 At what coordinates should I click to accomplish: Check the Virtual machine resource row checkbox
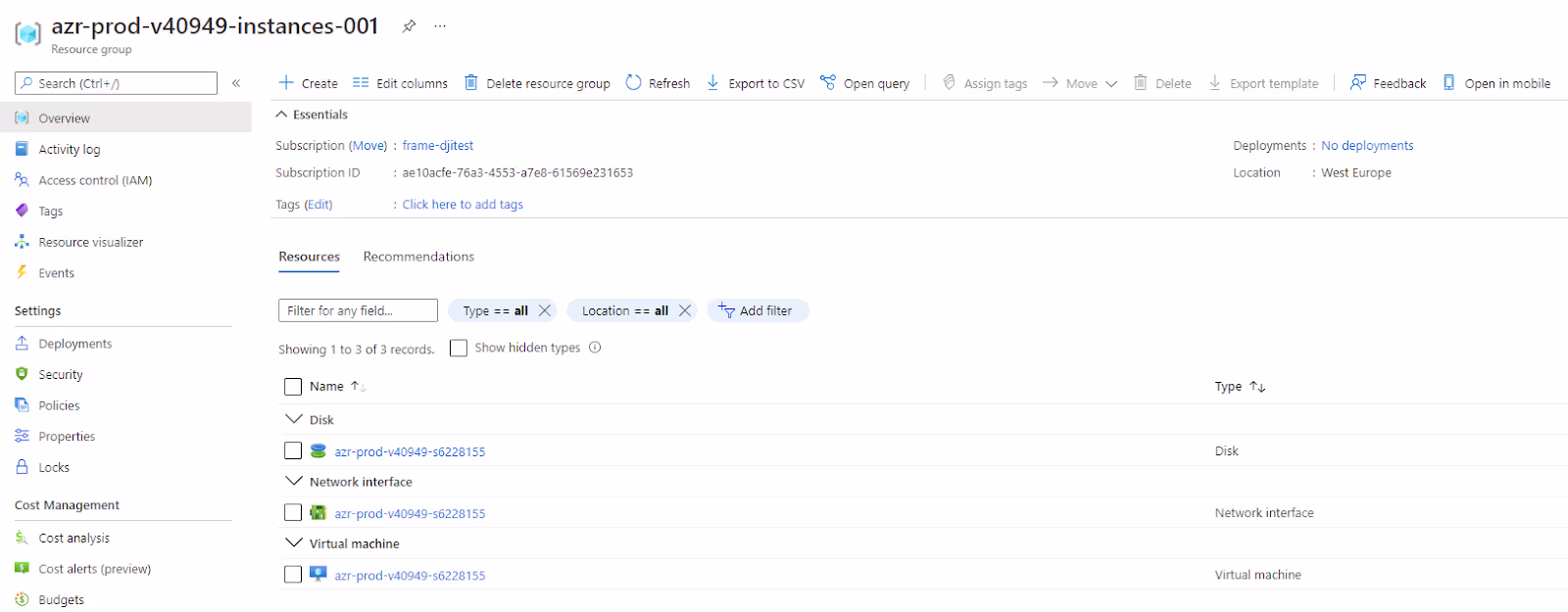pos(293,574)
